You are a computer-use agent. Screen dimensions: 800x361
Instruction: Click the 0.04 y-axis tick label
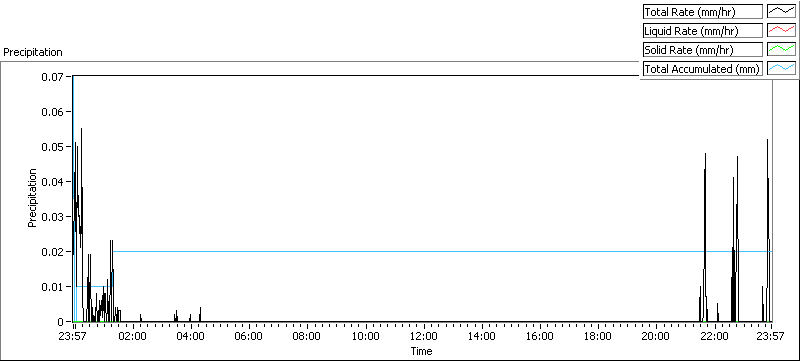(x=53, y=182)
